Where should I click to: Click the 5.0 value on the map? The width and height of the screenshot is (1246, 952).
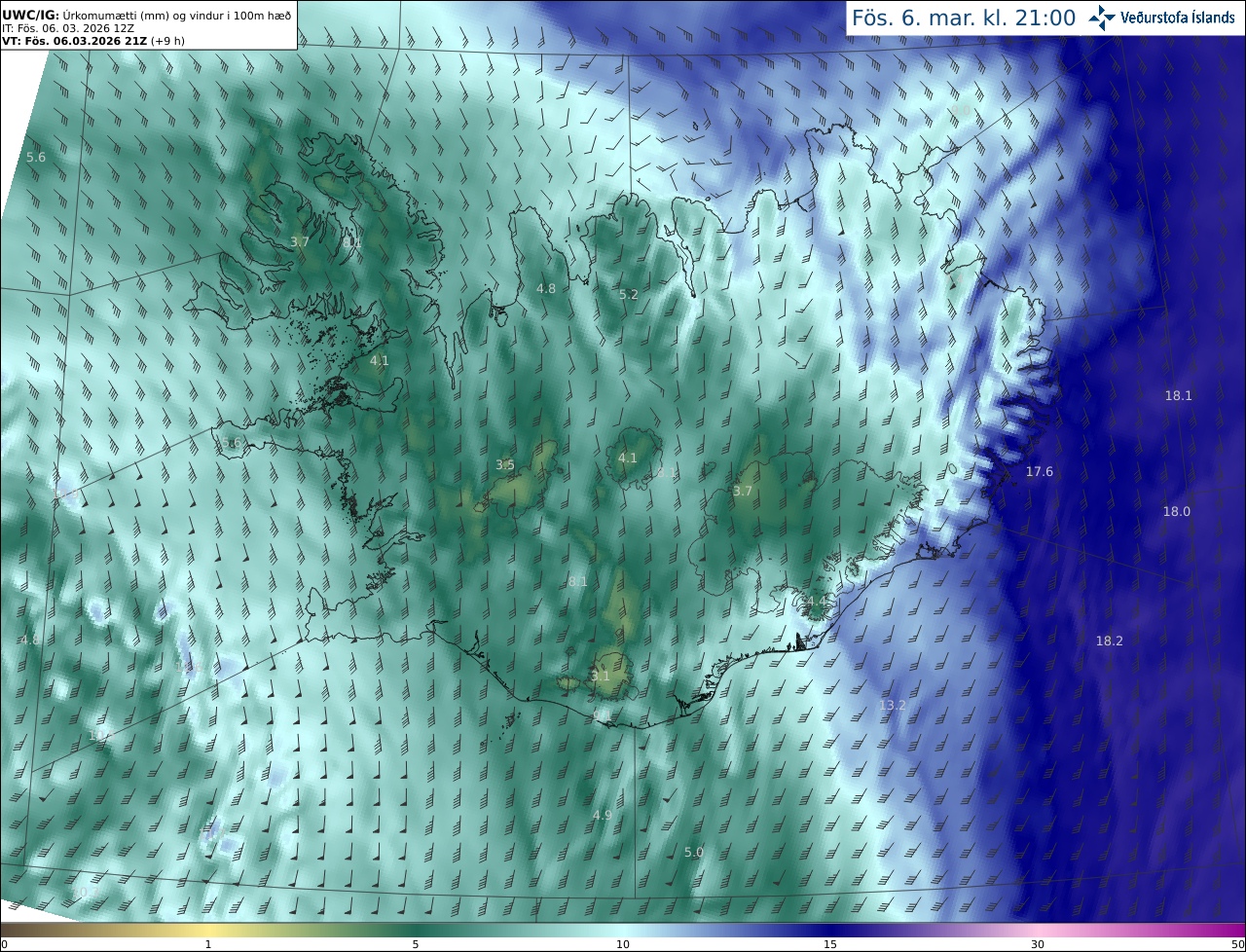(693, 852)
